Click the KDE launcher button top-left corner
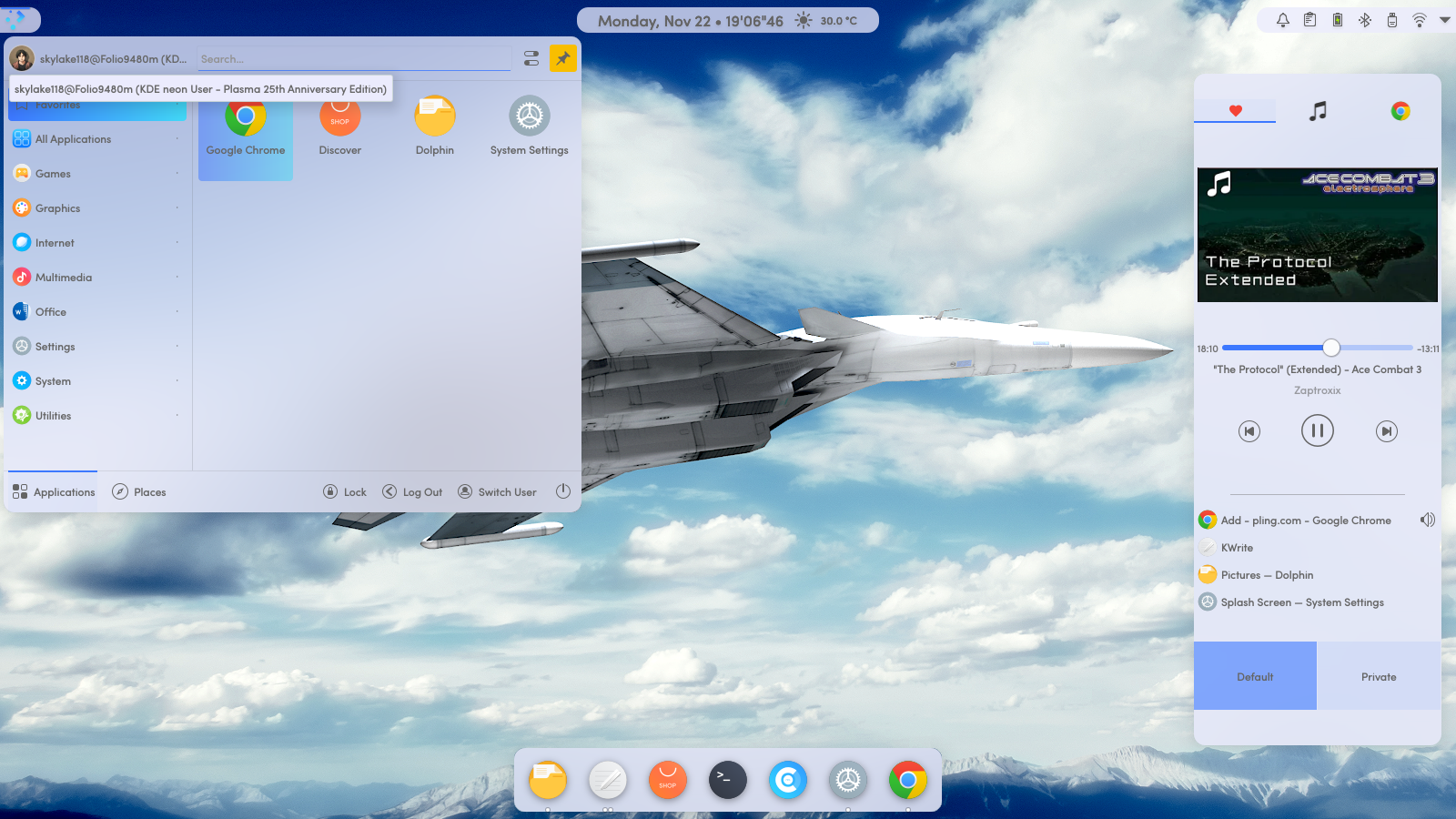 pos(16,18)
